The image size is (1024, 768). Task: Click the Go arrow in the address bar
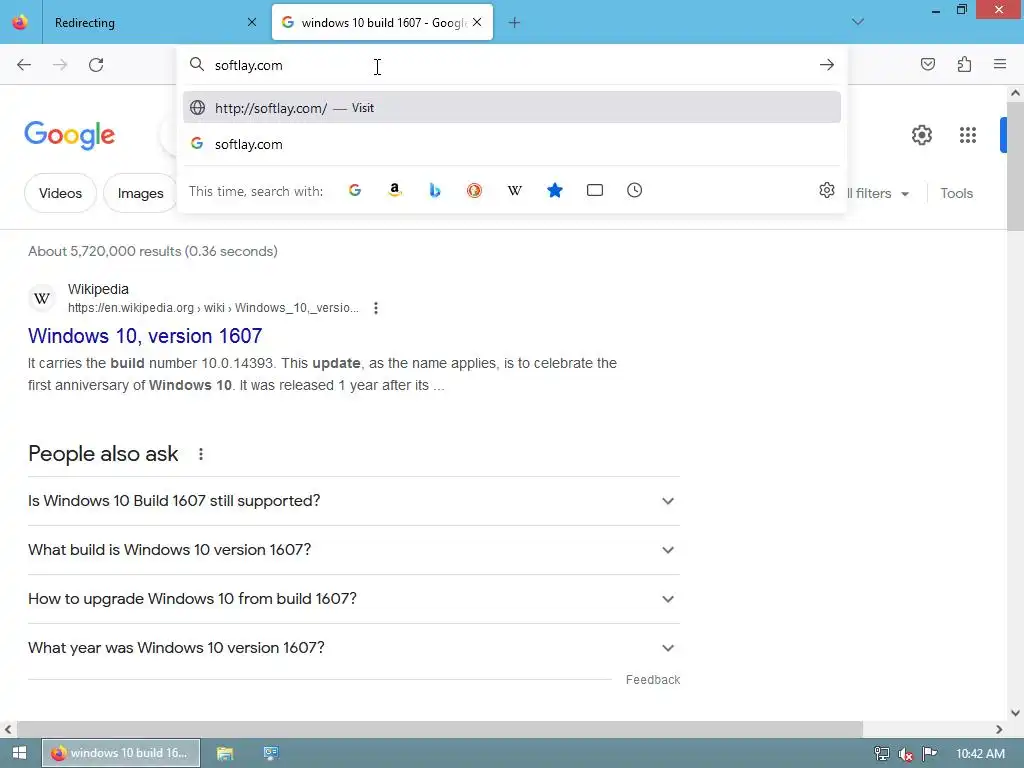[x=827, y=65]
